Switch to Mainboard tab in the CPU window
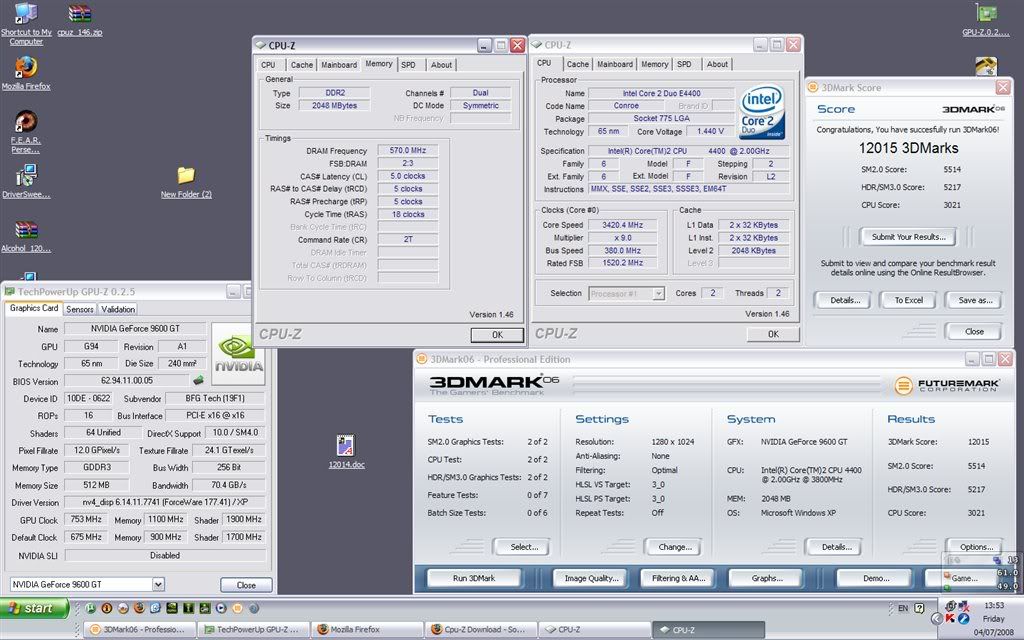1024x640 pixels. pos(615,64)
